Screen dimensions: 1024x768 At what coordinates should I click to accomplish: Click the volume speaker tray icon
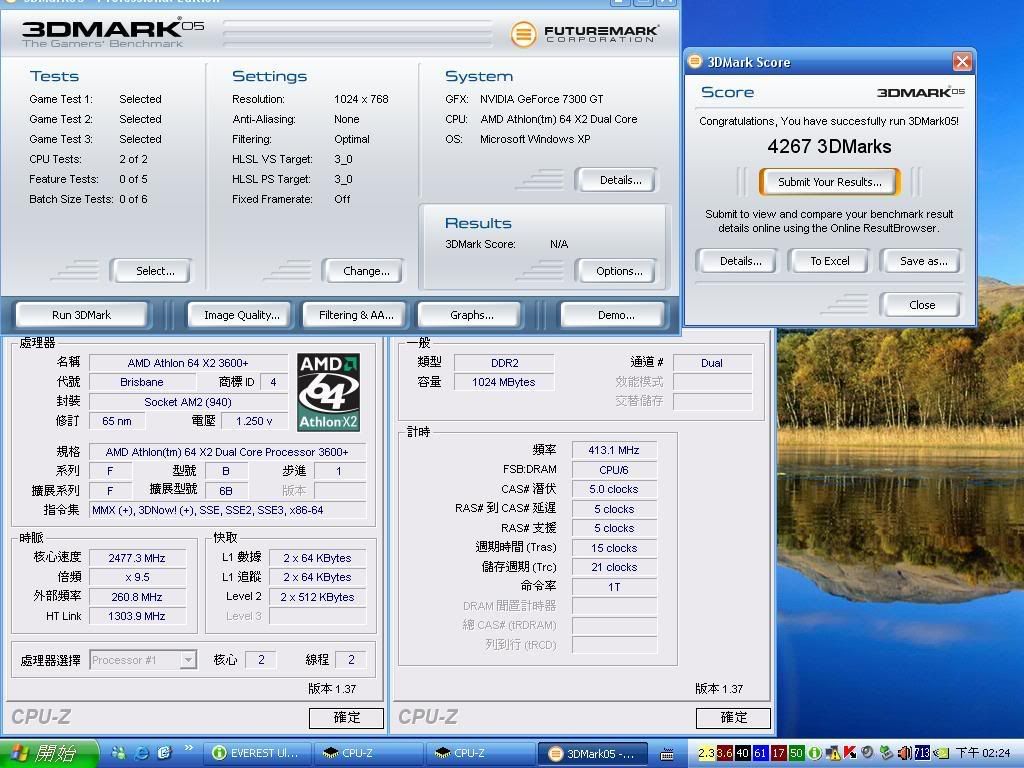(904, 753)
